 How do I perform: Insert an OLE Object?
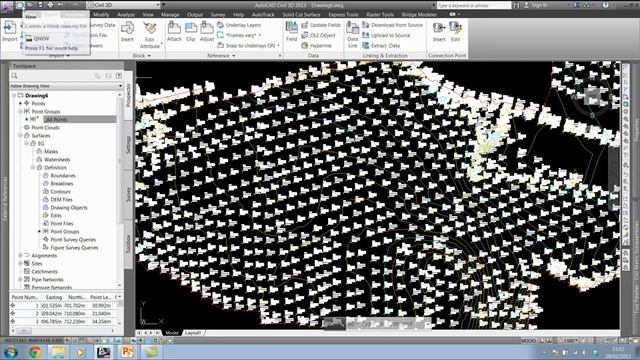click(x=318, y=35)
